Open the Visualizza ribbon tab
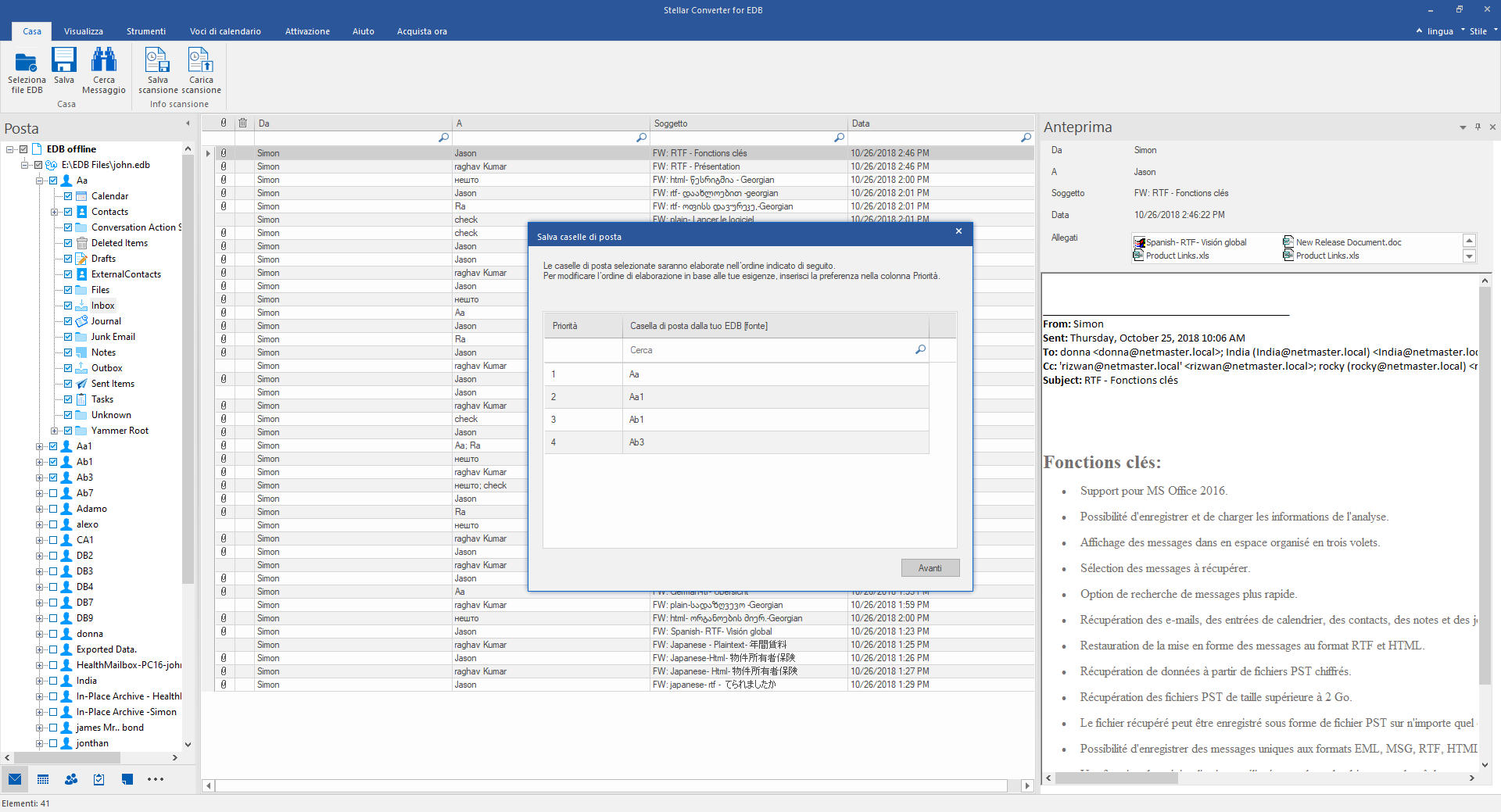Screen dimensions: 1501x812 pos(84,31)
